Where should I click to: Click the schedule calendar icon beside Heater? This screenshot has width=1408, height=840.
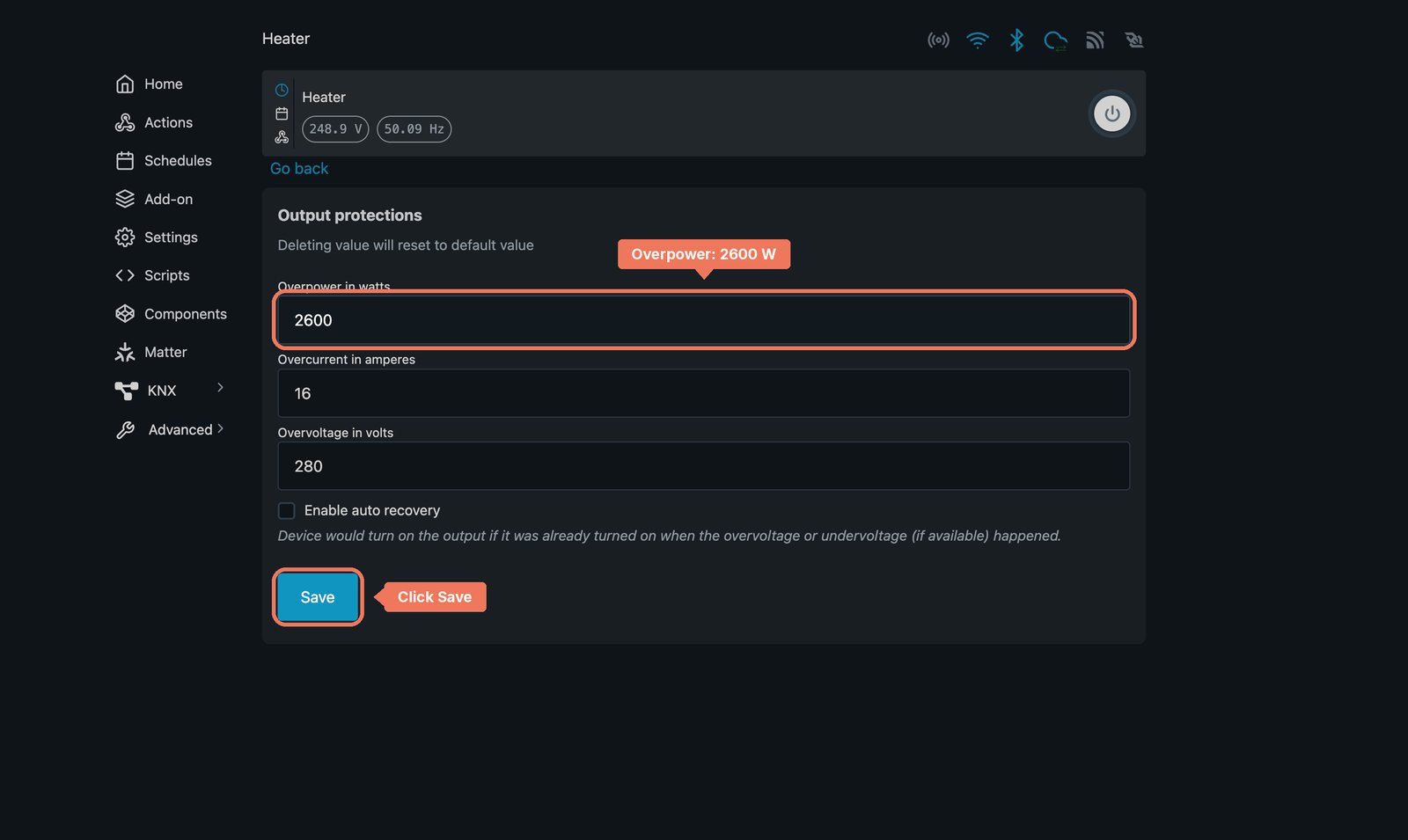[x=282, y=113]
